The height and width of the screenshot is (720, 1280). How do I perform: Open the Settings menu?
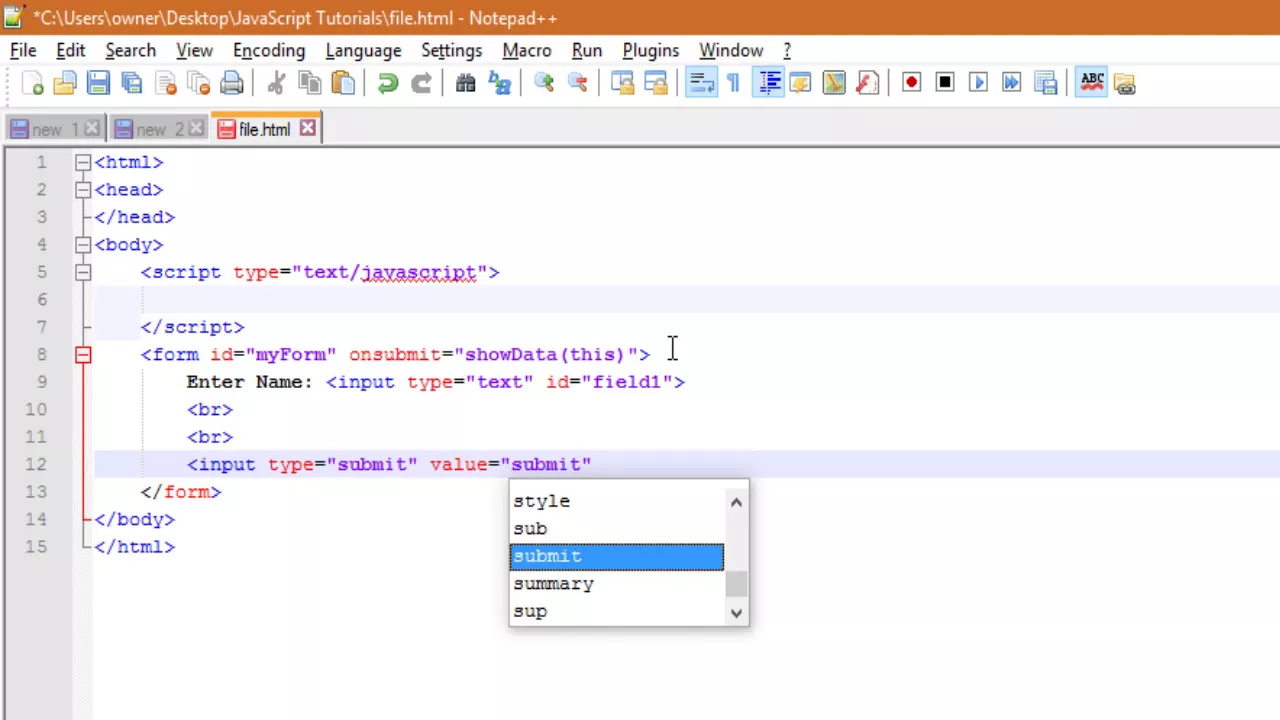tap(451, 50)
